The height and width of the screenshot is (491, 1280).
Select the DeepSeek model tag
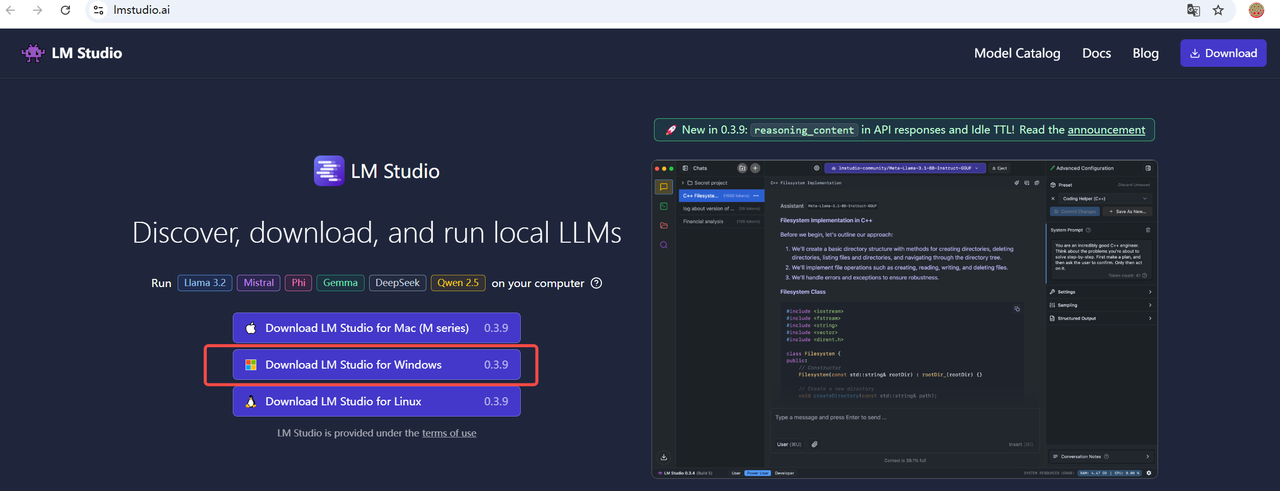(x=397, y=283)
